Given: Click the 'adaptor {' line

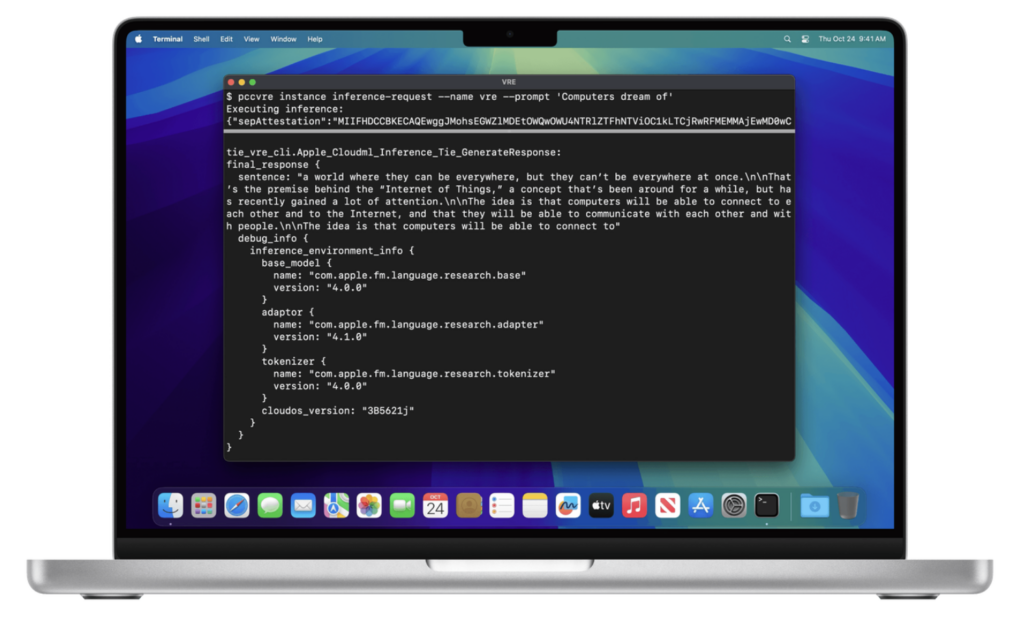Looking at the screenshot, I should [x=288, y=312].
